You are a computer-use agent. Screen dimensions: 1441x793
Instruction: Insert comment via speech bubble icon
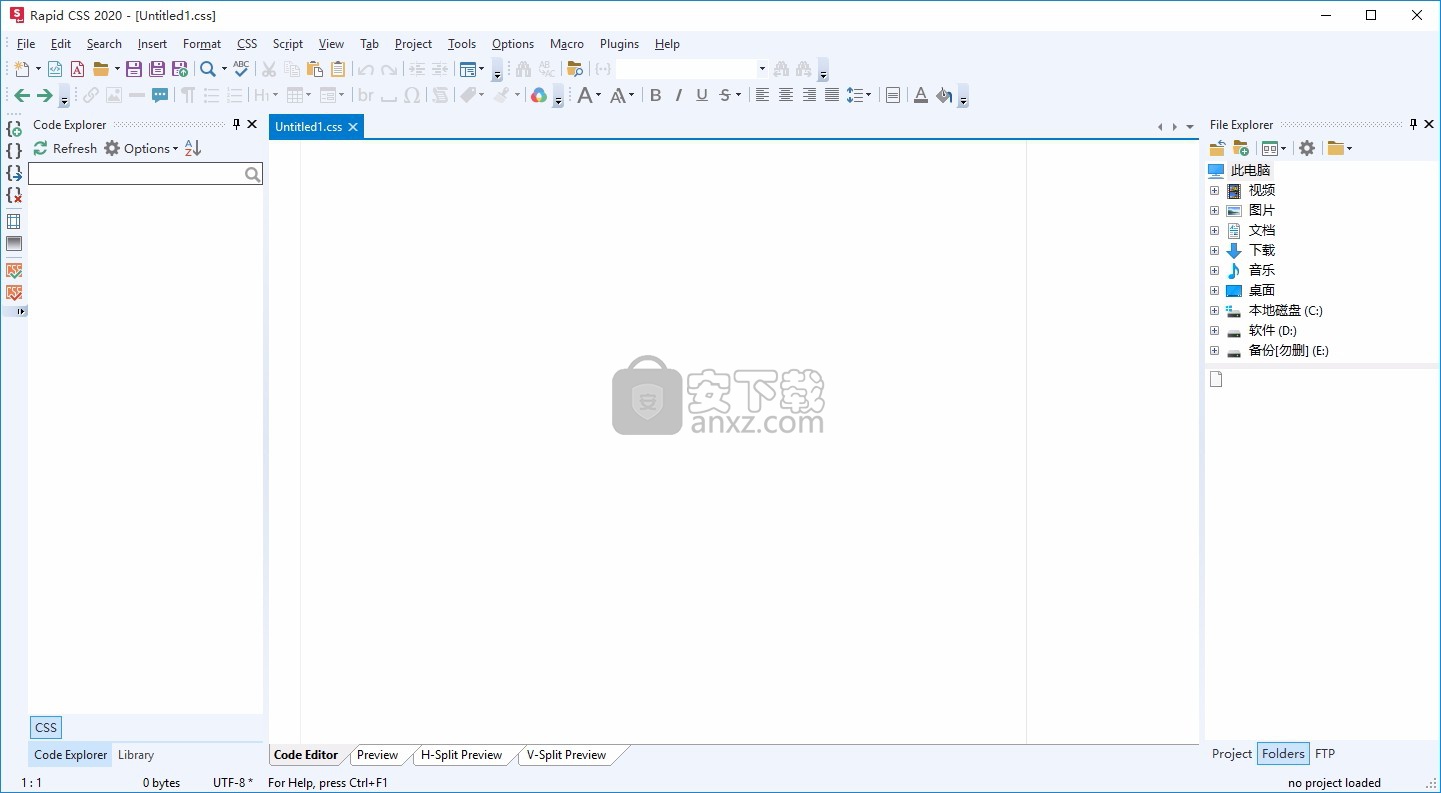click(x=160, y=95)
